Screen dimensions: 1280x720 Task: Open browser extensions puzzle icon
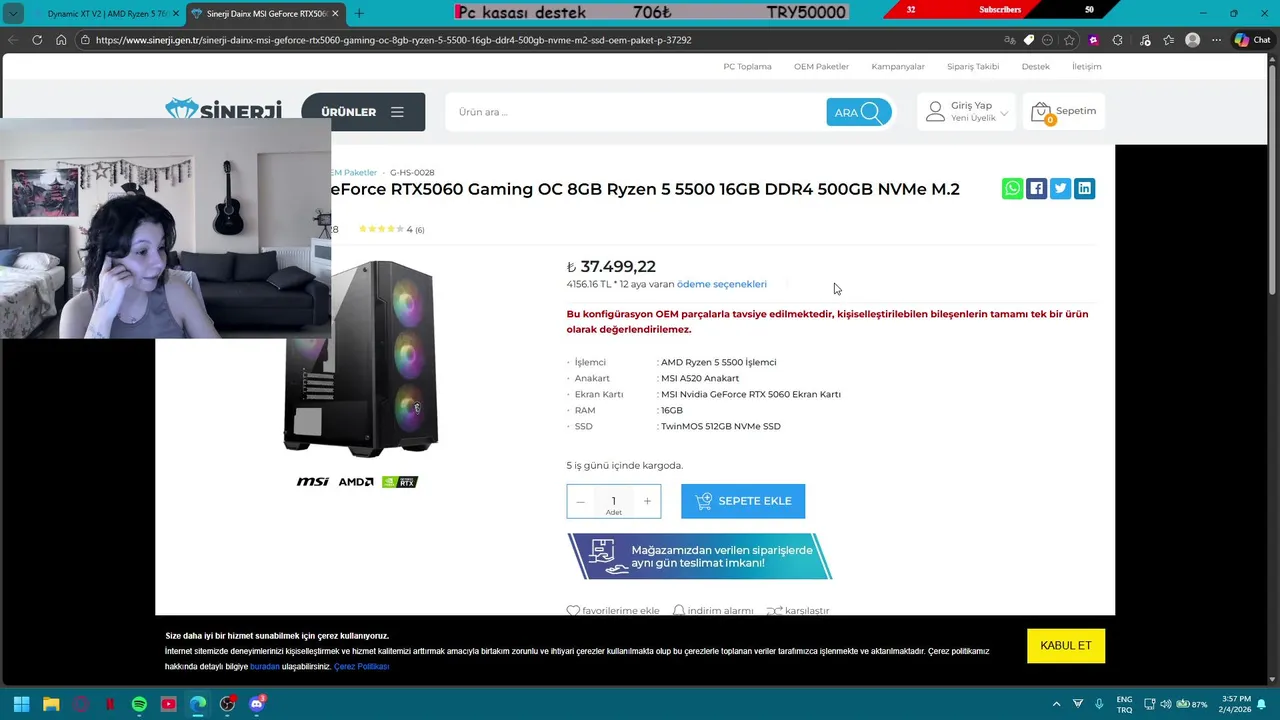coord(1118,40)
